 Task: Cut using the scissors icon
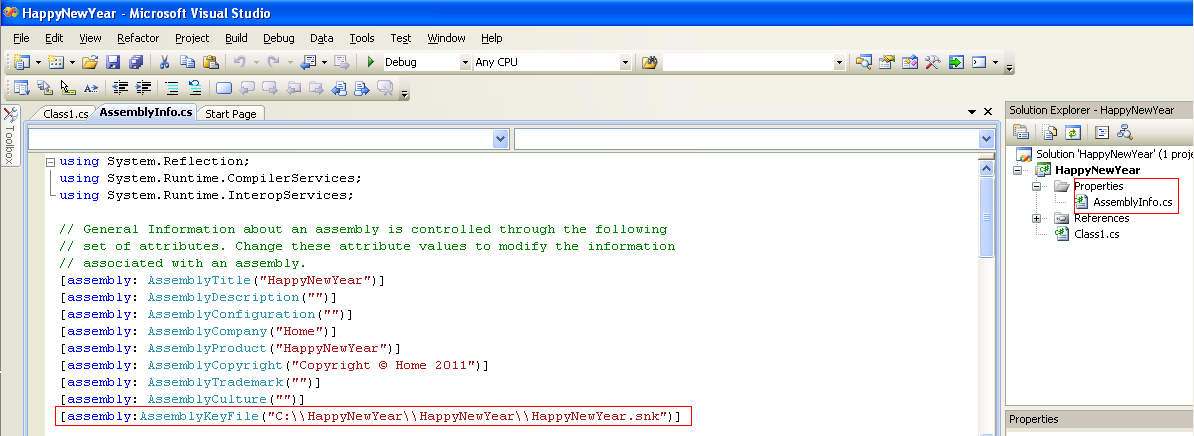(x=164, y=62)
